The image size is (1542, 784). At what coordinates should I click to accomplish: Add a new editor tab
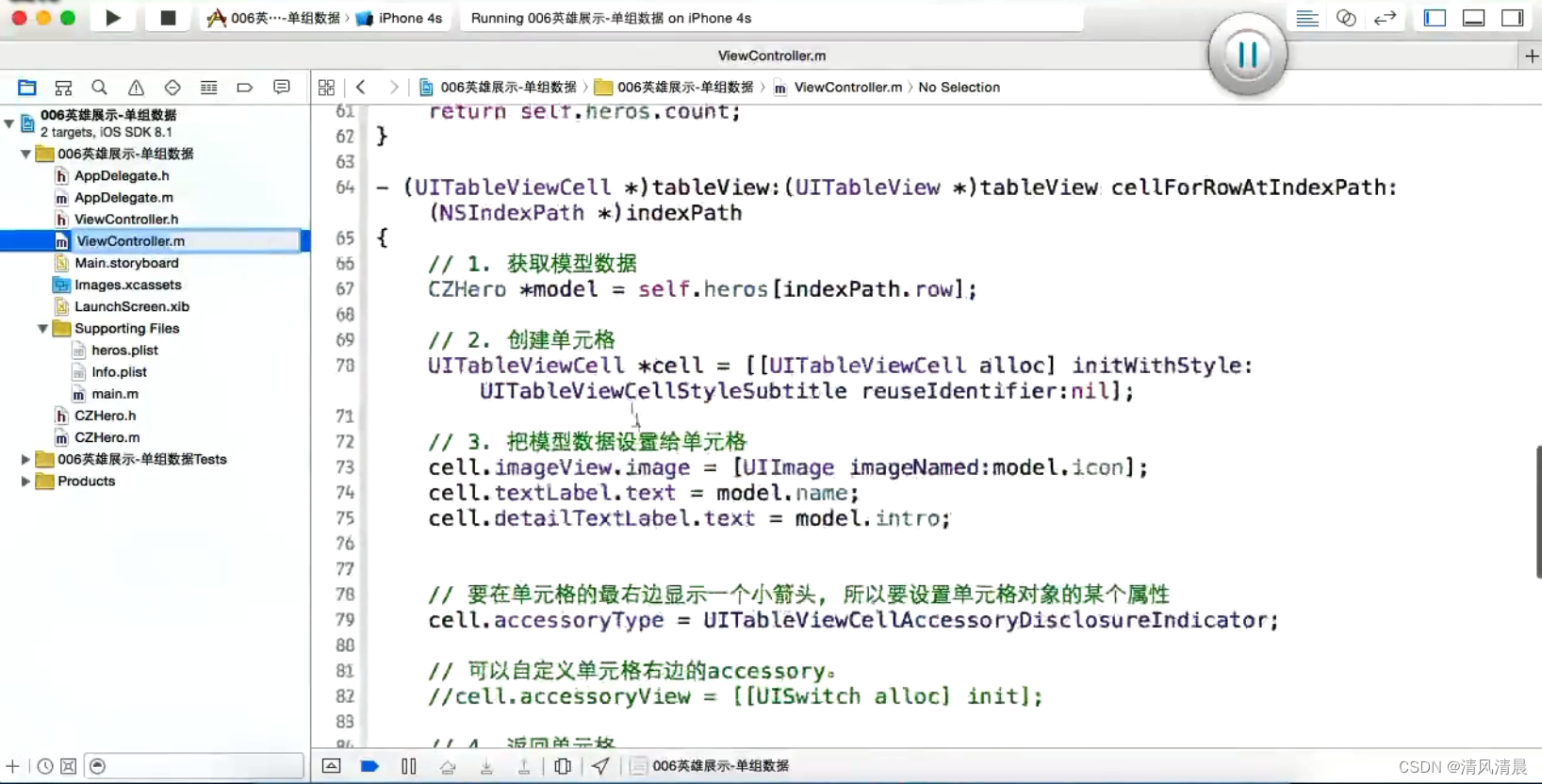click(x=1532, y=57)
